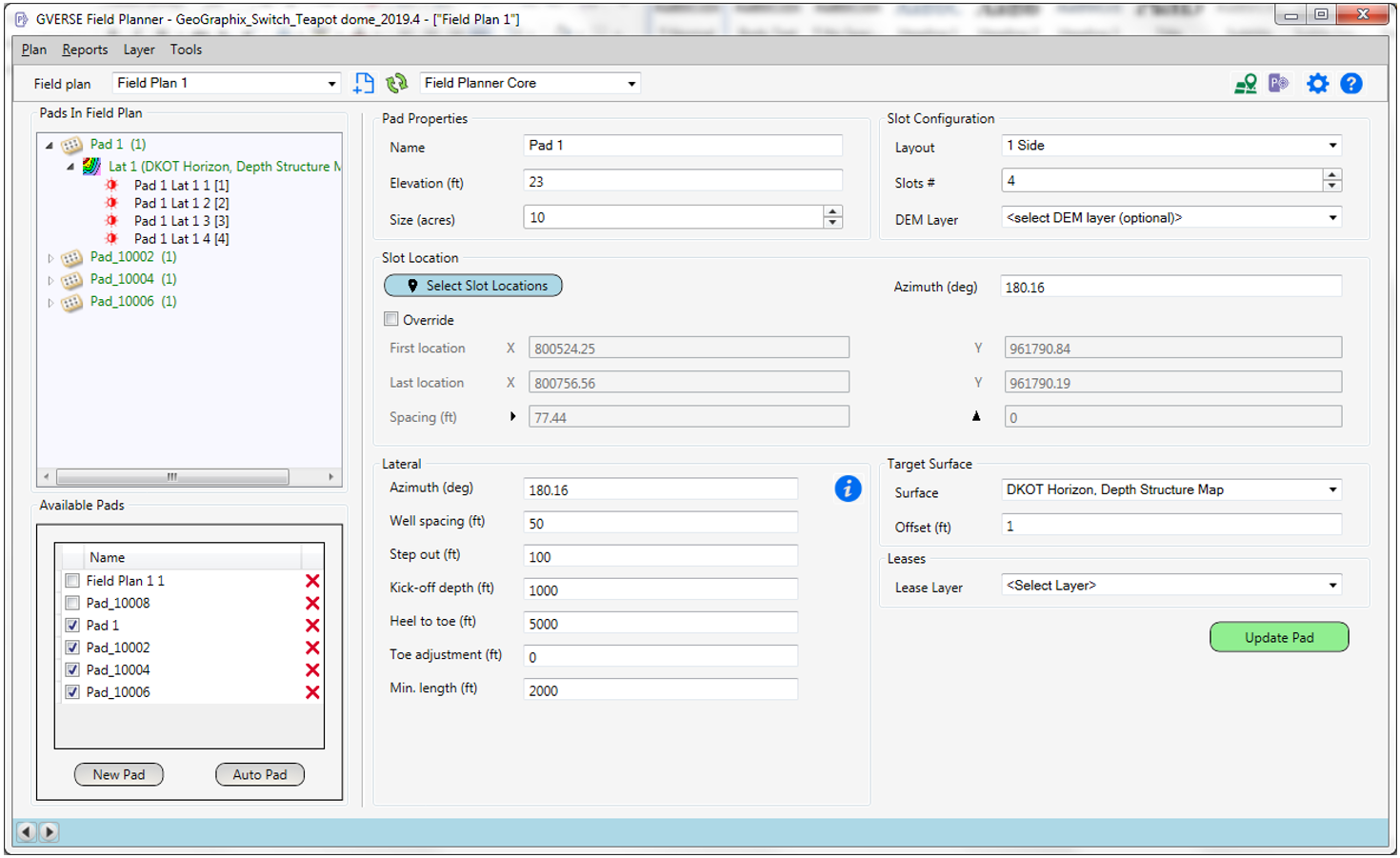Click the well icon of Pad 1 Lat 1 4
1400x858 pixels.
click(x=111, y=239)
